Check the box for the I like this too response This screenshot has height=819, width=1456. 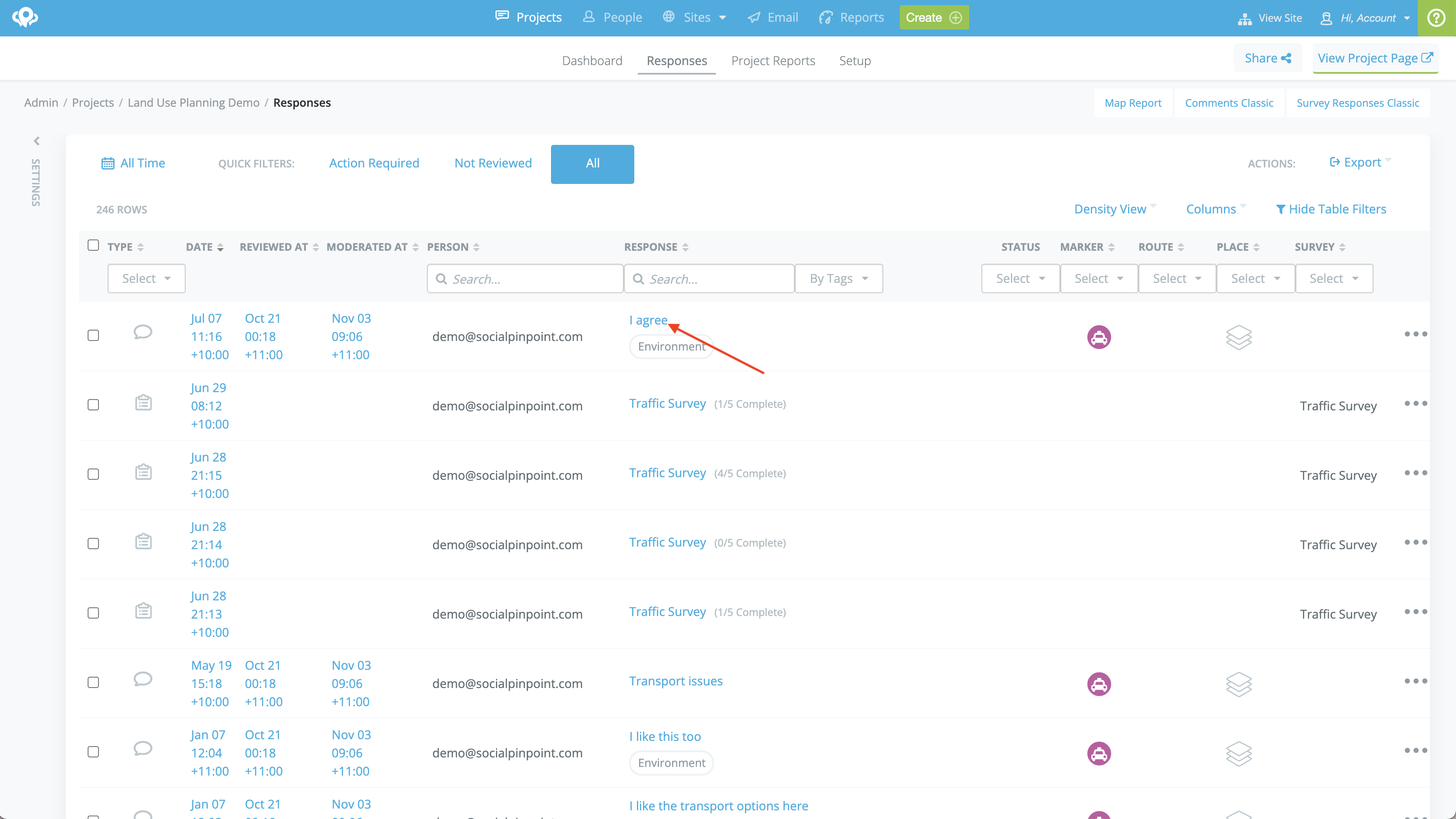coord(93,752)
